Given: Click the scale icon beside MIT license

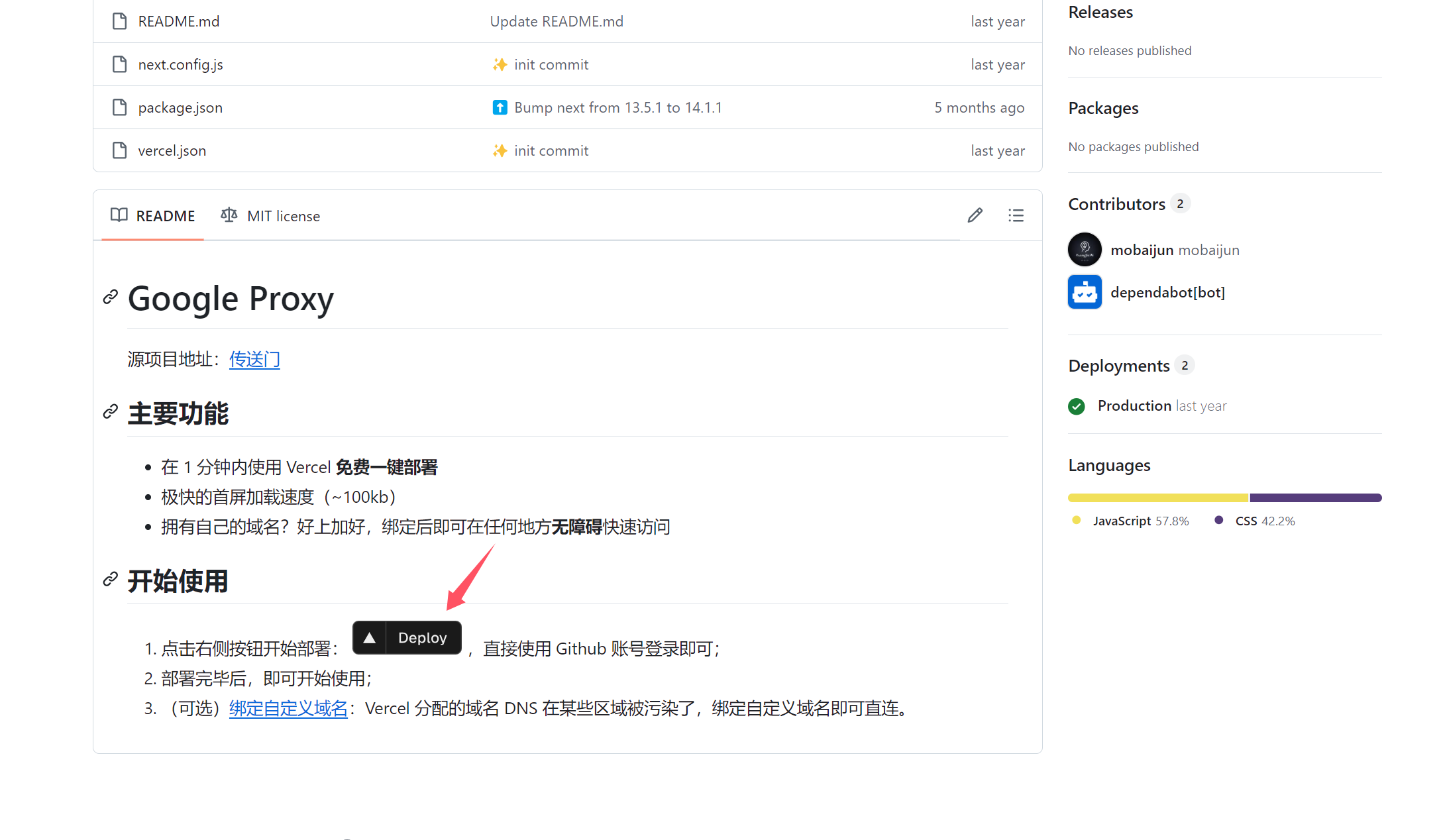Looking at the screenshot, I should point(229,215).
